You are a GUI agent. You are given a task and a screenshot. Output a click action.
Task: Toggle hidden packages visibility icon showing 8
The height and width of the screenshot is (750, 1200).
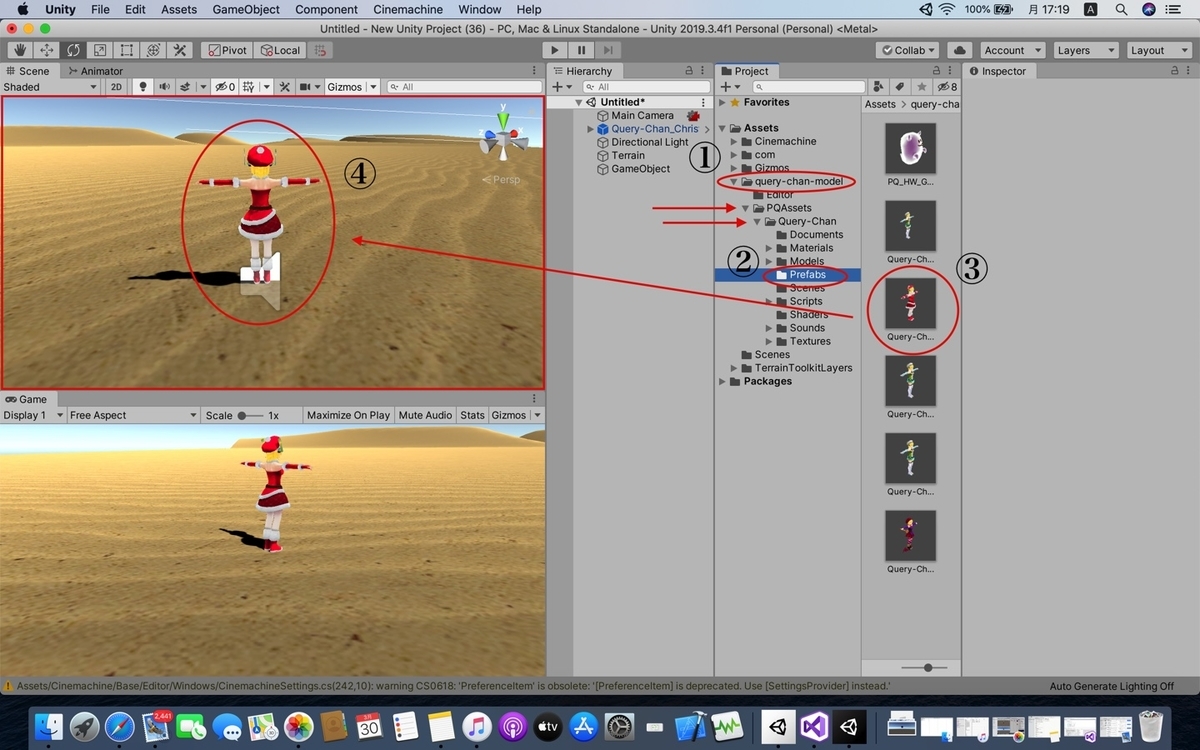click(x=946, y=87)
